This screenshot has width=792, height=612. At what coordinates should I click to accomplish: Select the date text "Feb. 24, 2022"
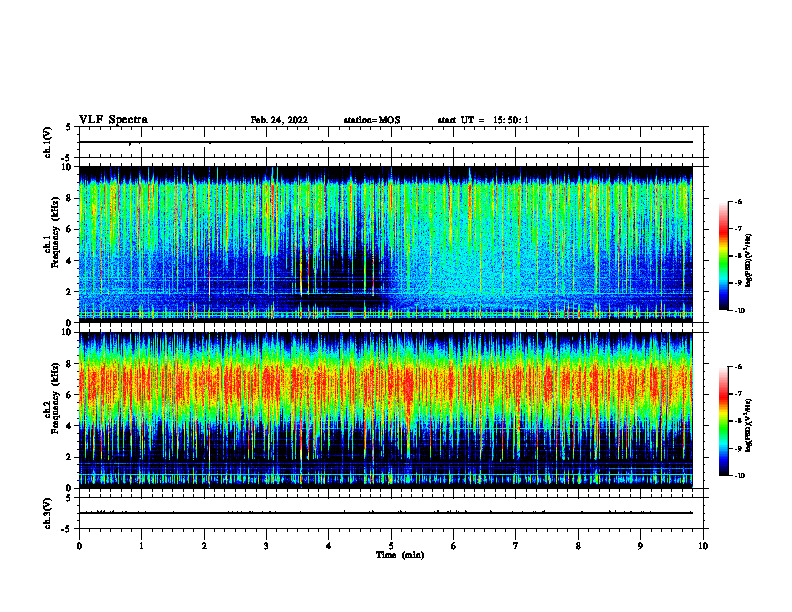coord(279,120)
